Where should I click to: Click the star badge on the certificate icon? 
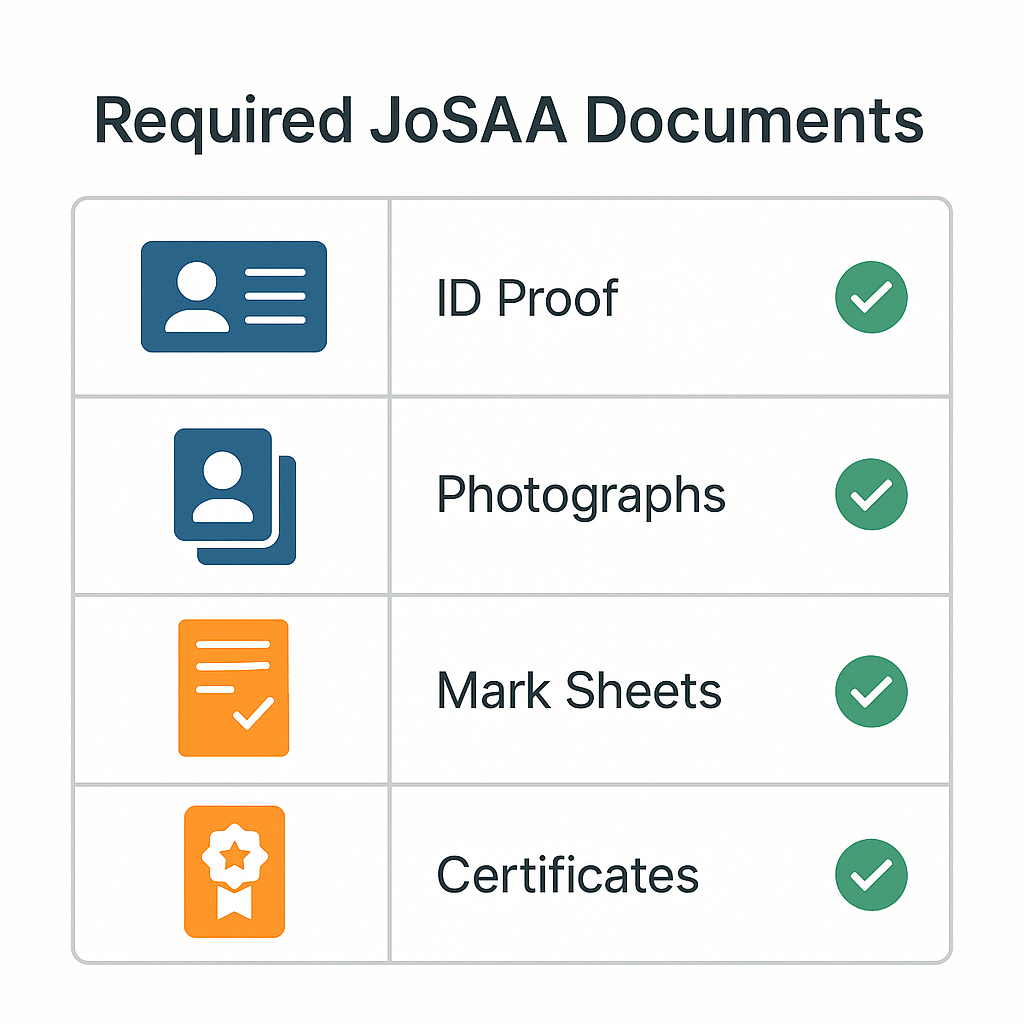point(234,854)
